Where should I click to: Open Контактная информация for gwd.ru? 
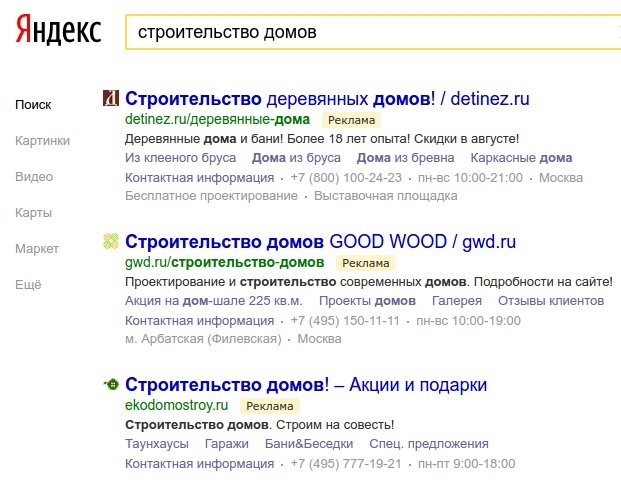coord(200,321)
